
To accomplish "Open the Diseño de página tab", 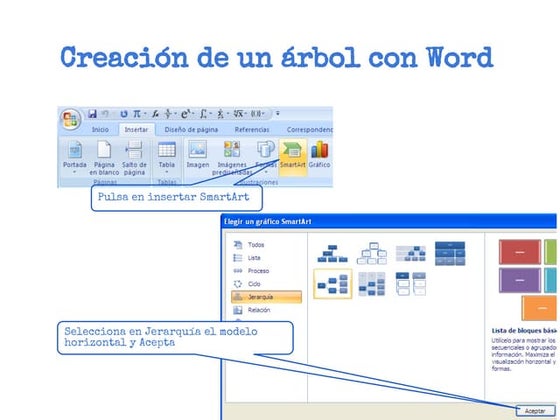I will pyautogui.click(x=191, y=130).
